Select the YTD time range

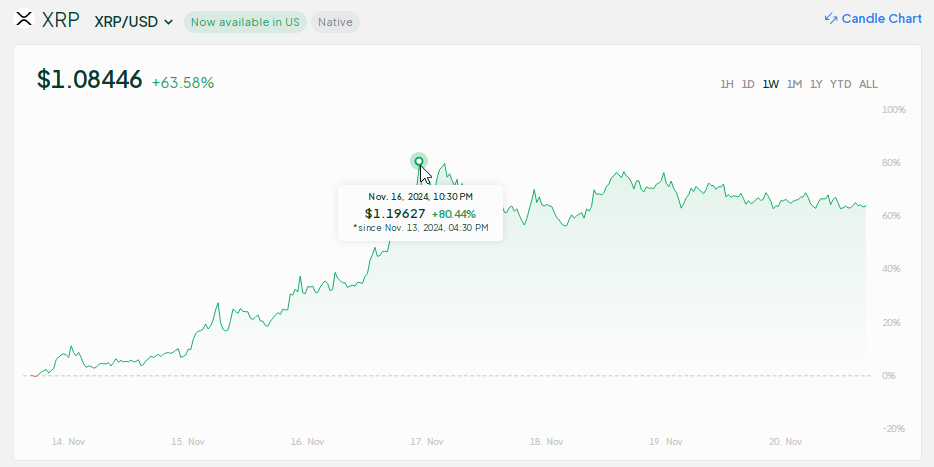[840, 84]
